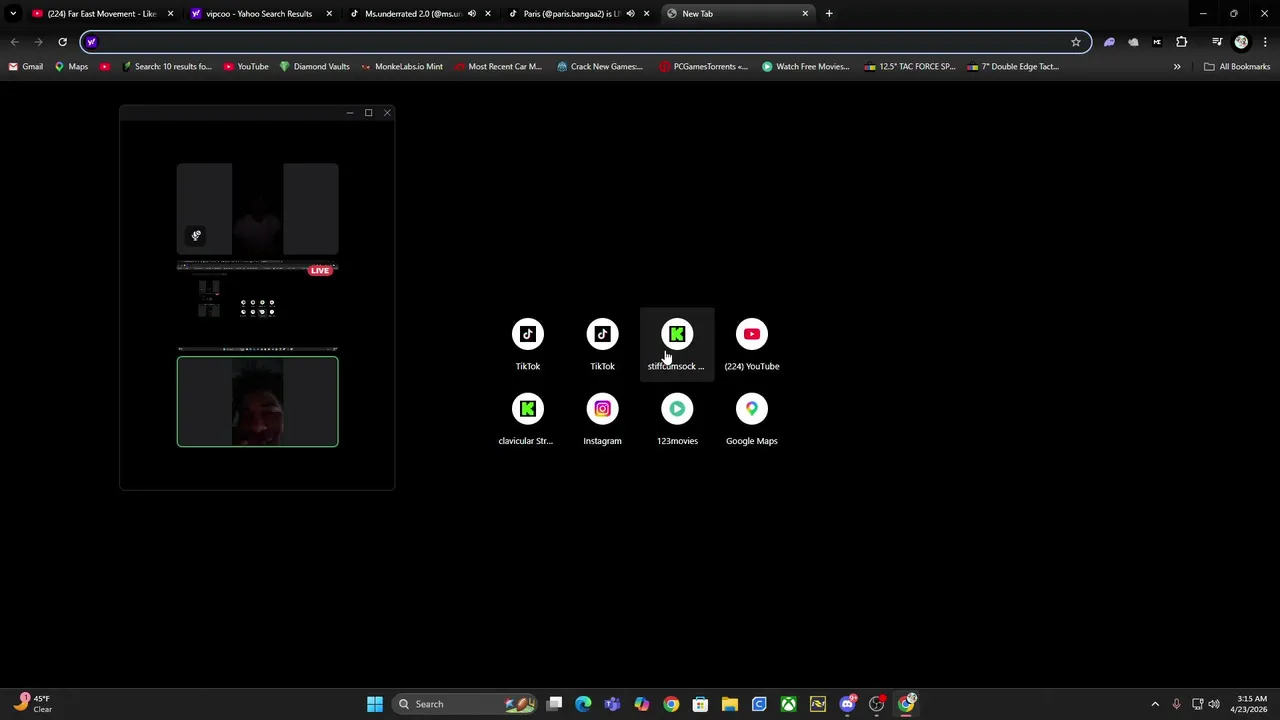Reload the page with the refresh button
1280x720 pixels.
pos(62,42)
